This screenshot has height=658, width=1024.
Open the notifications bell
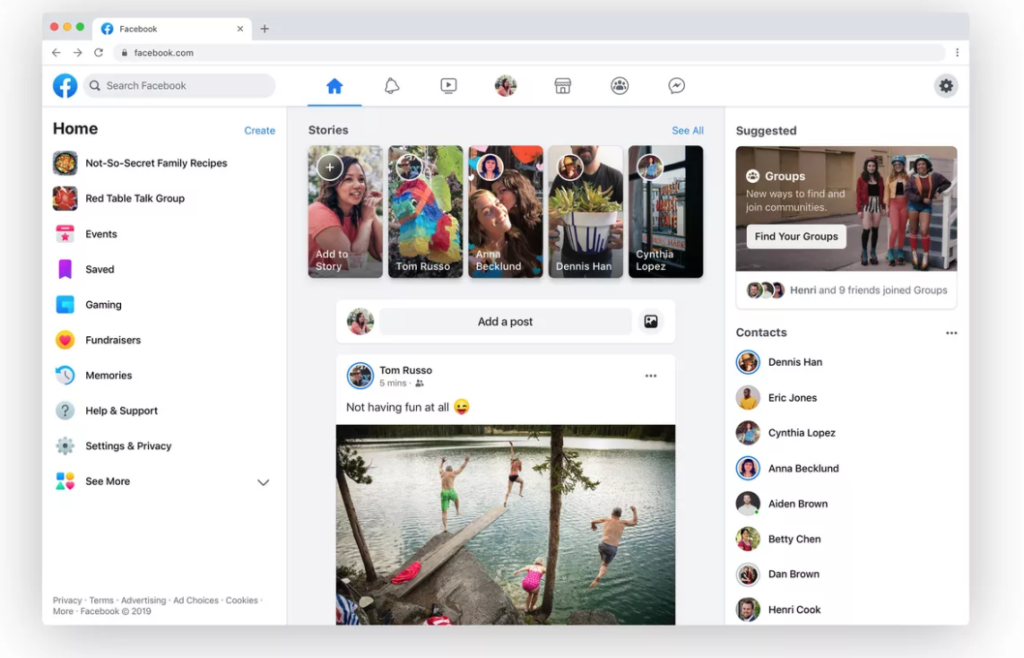point(391,86)
